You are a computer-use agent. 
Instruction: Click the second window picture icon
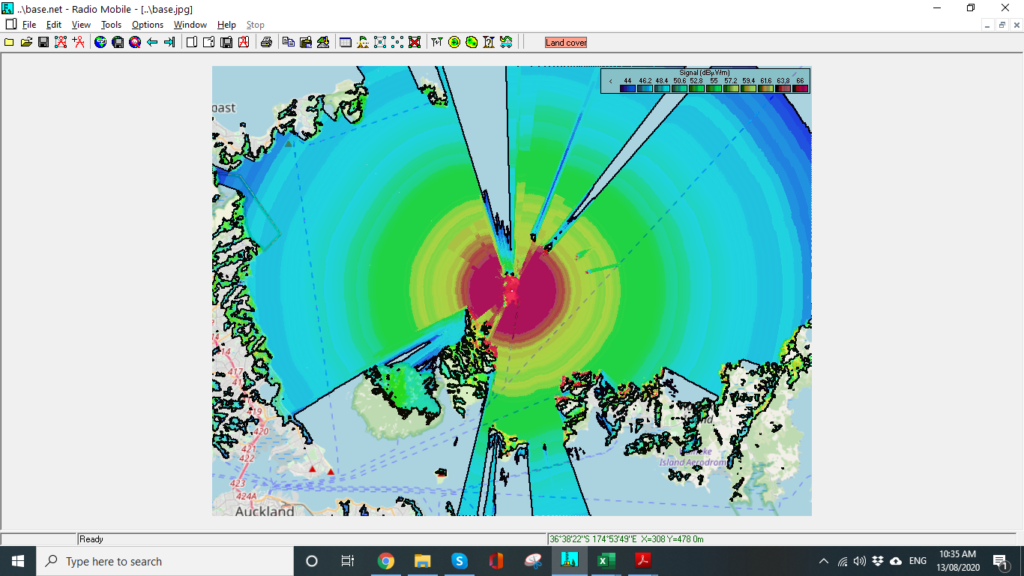[x=209, y=42]
